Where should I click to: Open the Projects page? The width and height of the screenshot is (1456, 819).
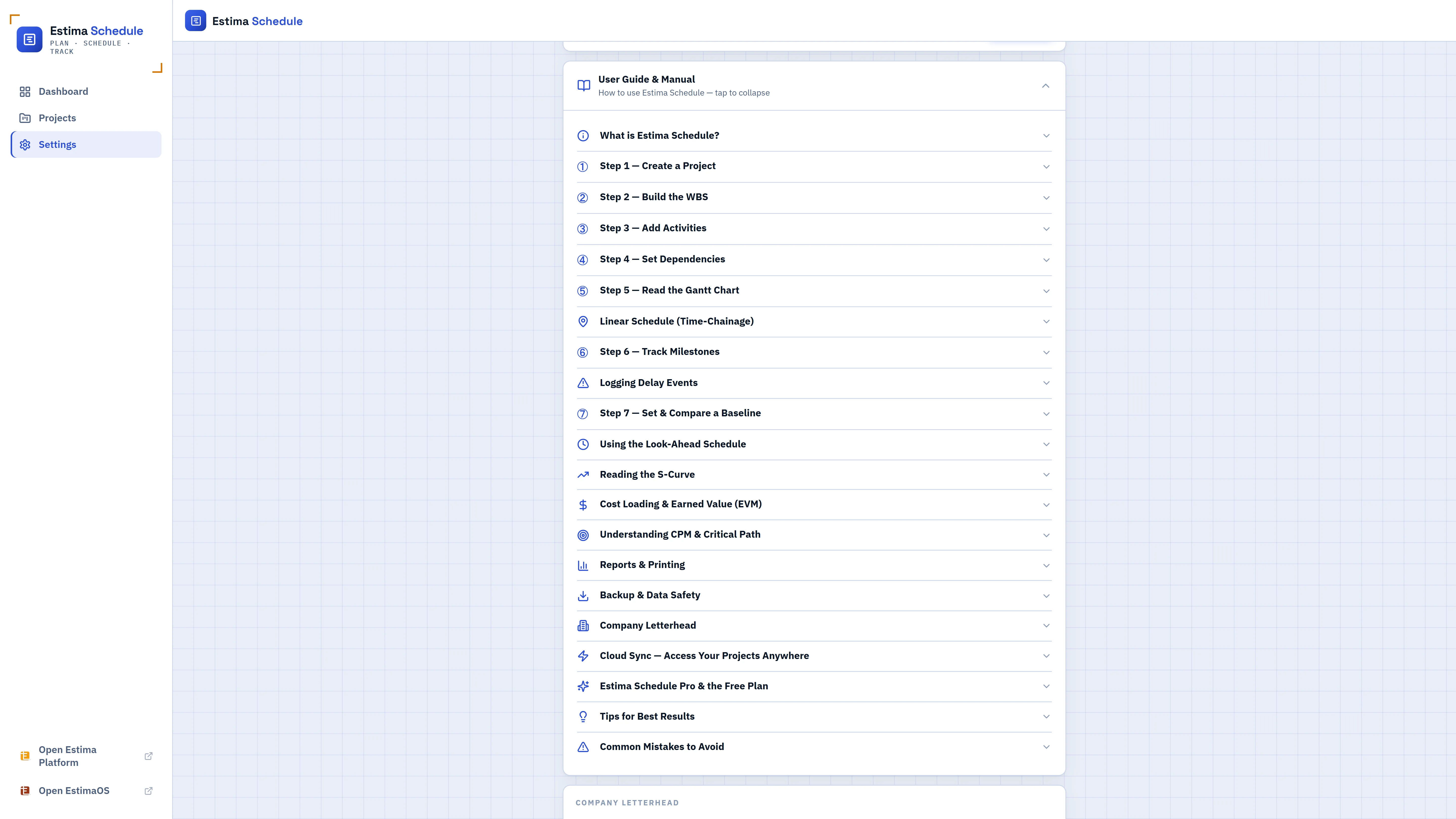point(86,118)
